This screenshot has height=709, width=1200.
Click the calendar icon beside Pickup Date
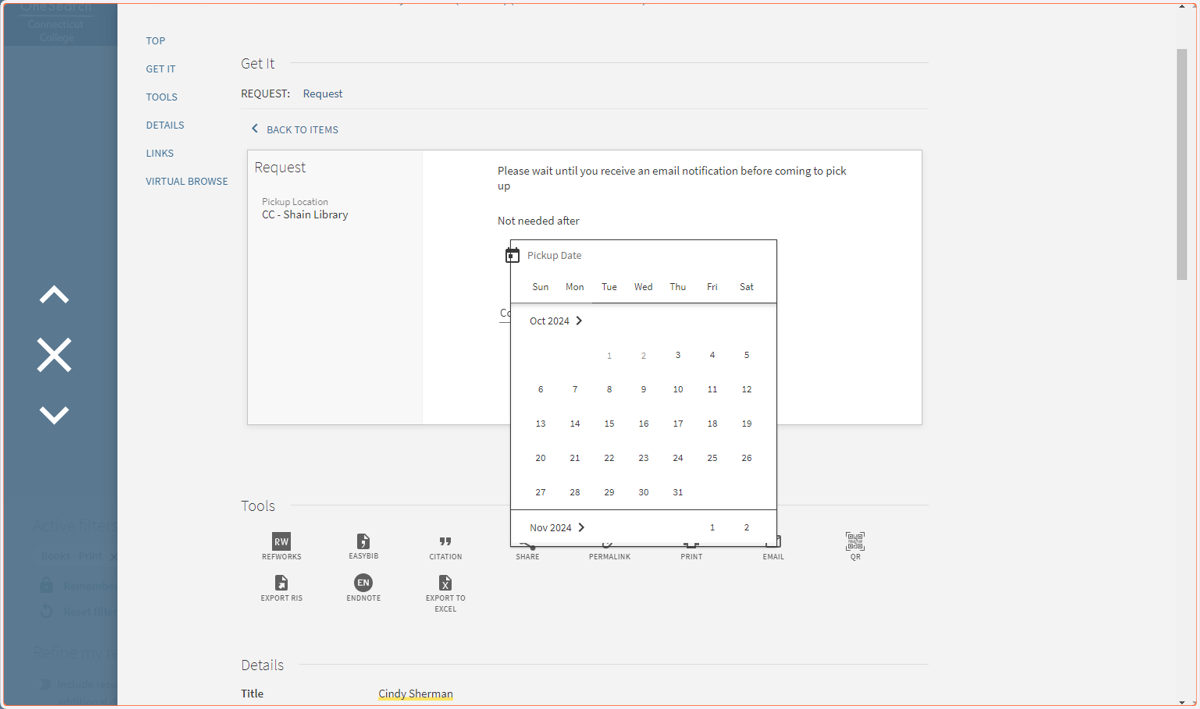512,255
